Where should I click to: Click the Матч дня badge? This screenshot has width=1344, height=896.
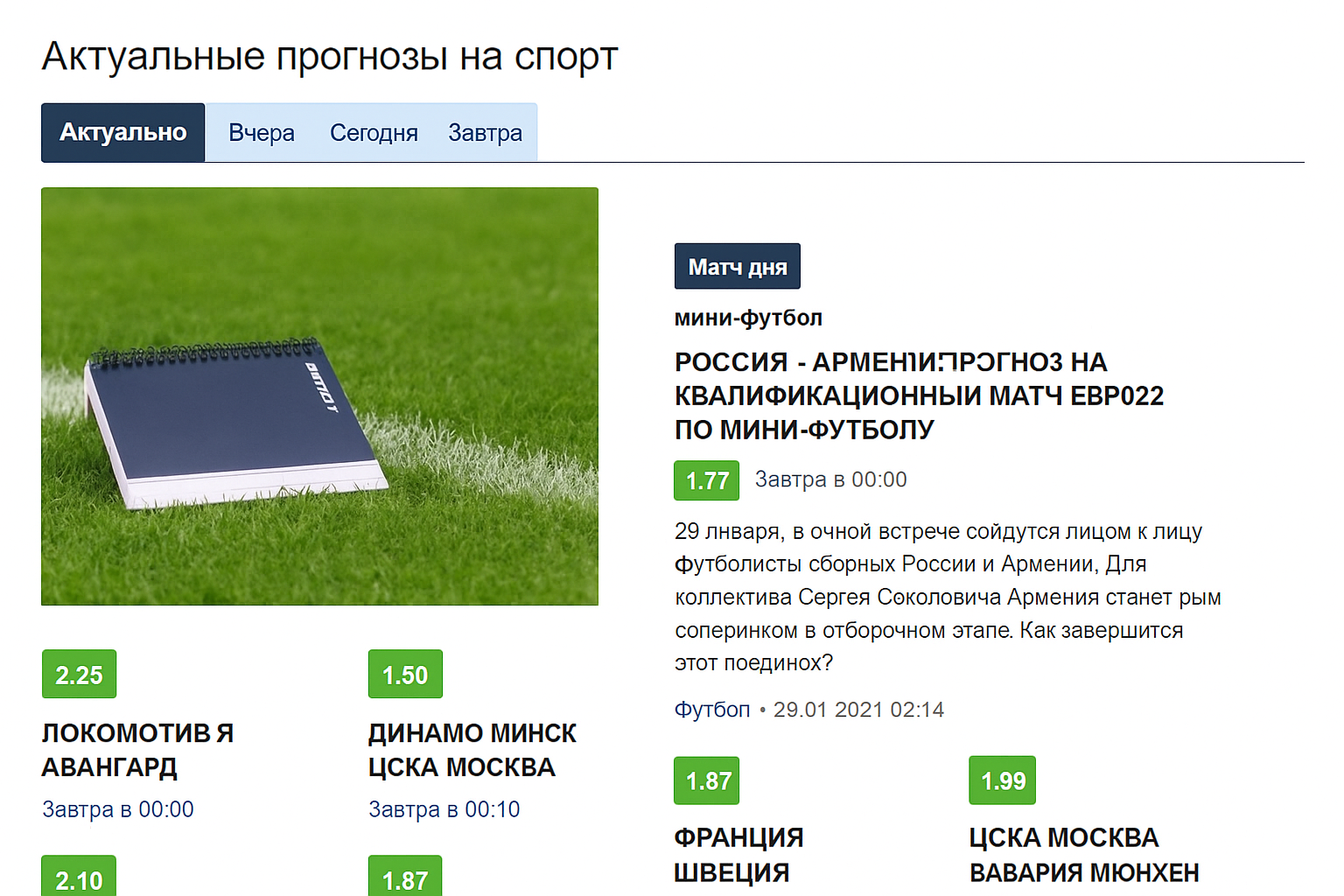(x=737, y=267)
